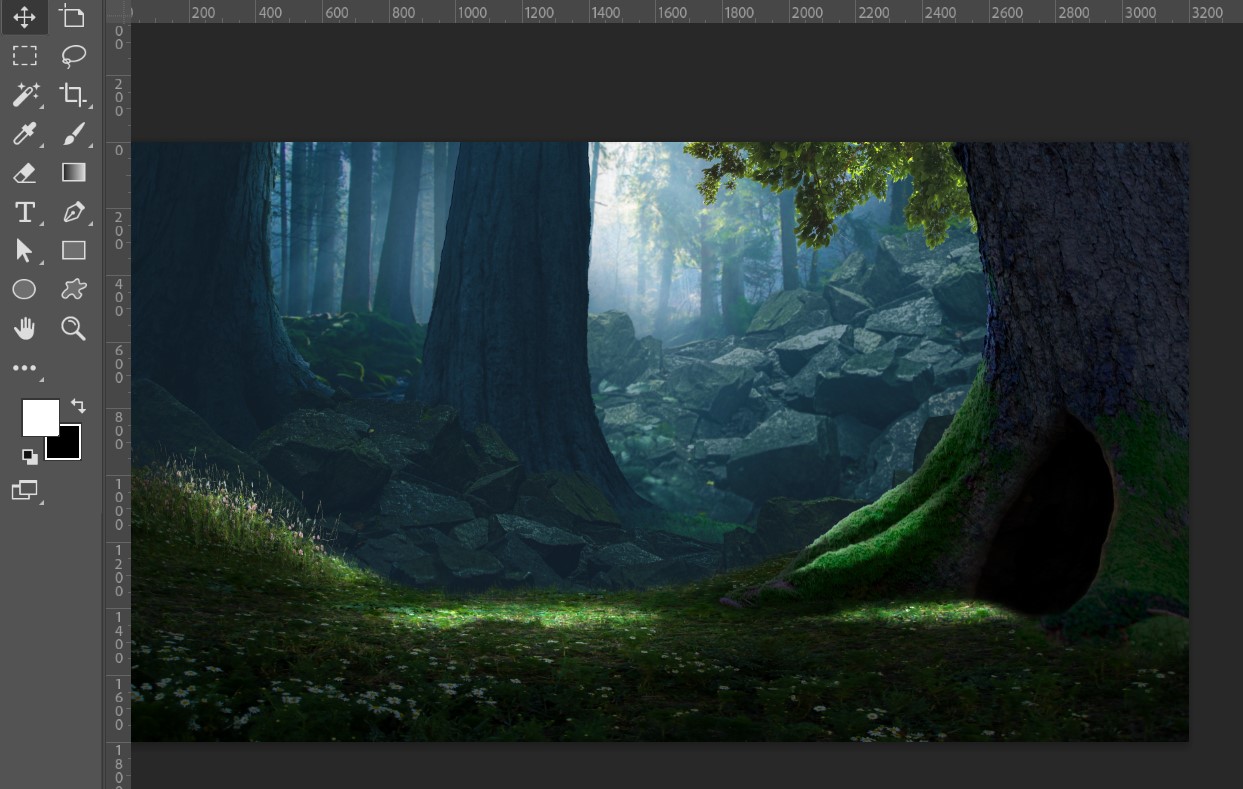Screen dimensions: 1243x789
Task: Reset to default black and white colors
Action: [29, 457]
